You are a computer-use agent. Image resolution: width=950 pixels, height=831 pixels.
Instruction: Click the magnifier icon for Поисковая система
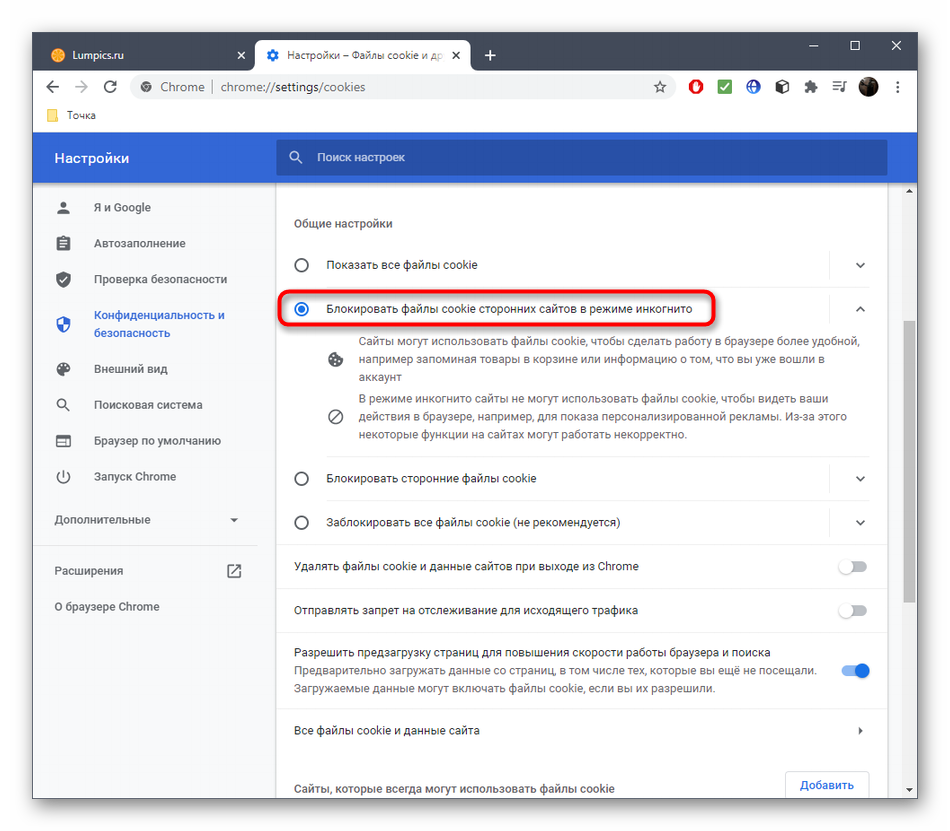pos(63,405)
